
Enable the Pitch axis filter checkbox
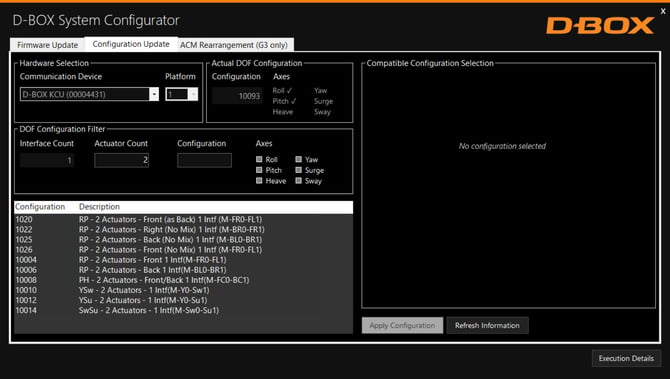click(x=259, y=170)
